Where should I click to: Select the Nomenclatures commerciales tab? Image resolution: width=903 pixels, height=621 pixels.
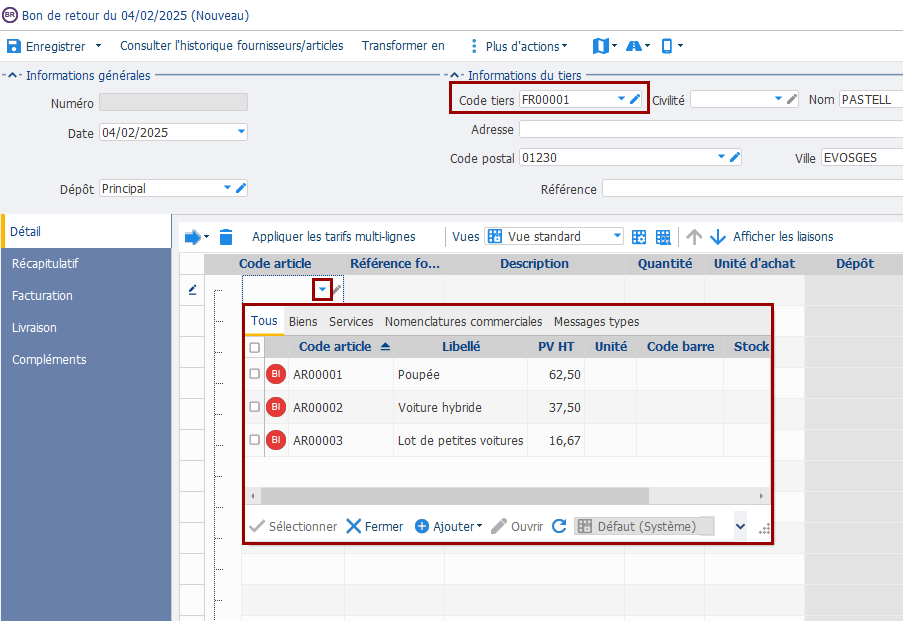point(464,321)
